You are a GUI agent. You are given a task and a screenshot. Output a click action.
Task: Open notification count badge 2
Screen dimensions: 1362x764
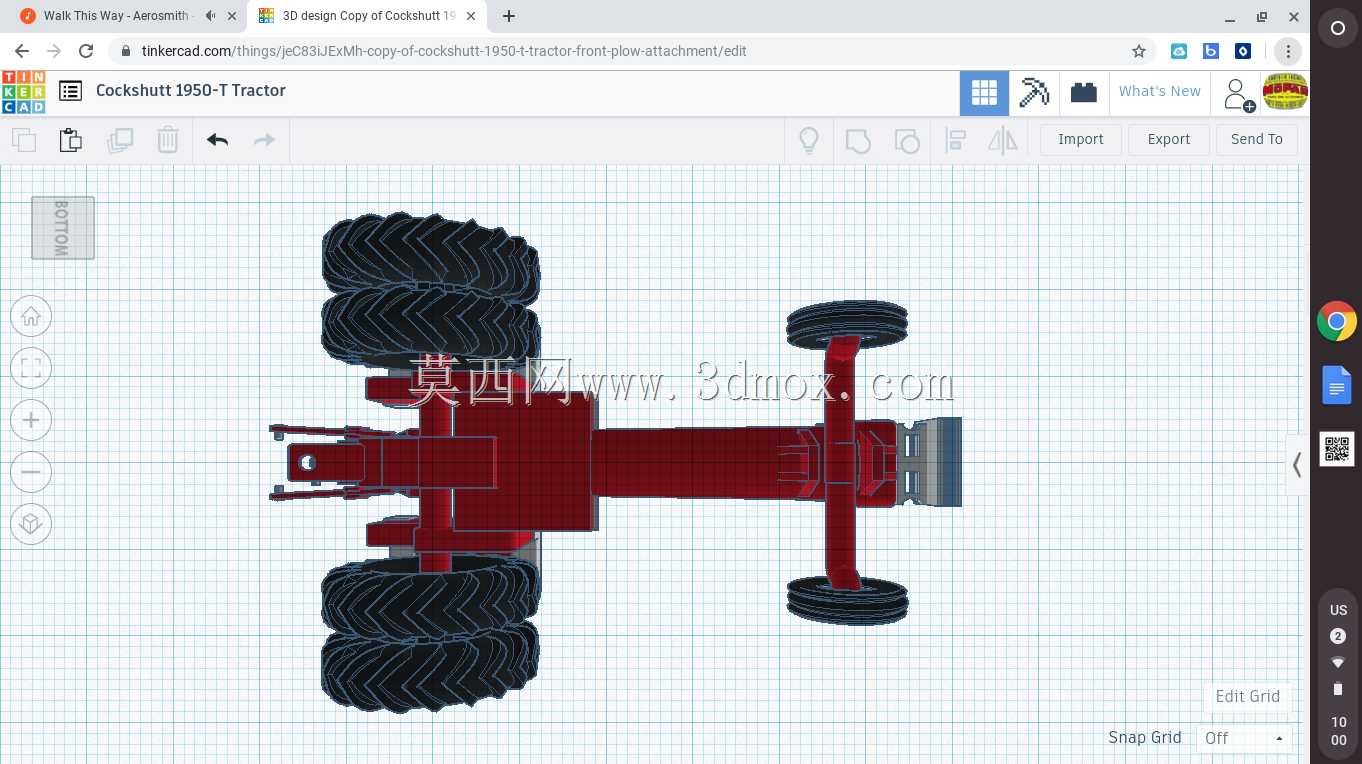tap(1338, 636)
